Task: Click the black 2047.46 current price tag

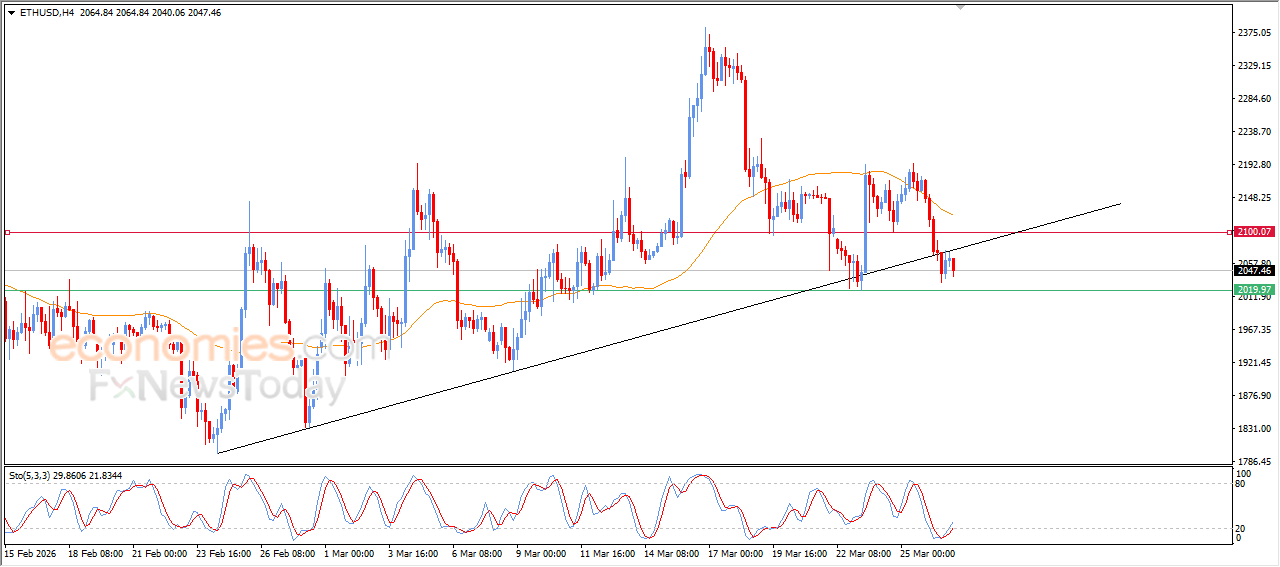Action: tap(1254, 271)
